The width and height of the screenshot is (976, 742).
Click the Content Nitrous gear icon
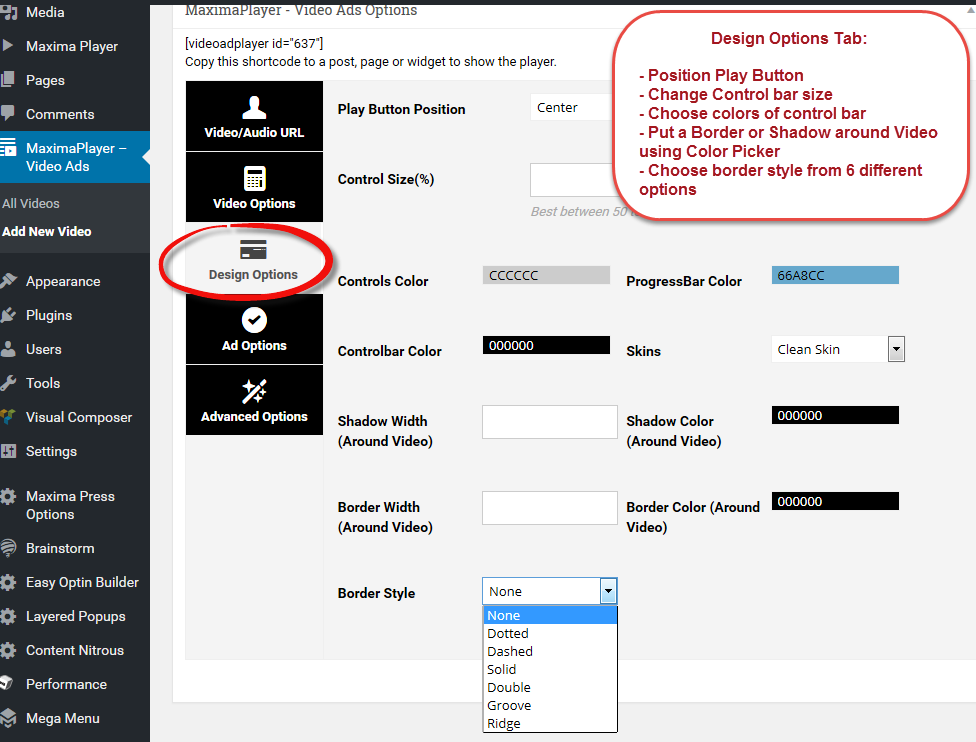tap(8, 650)
